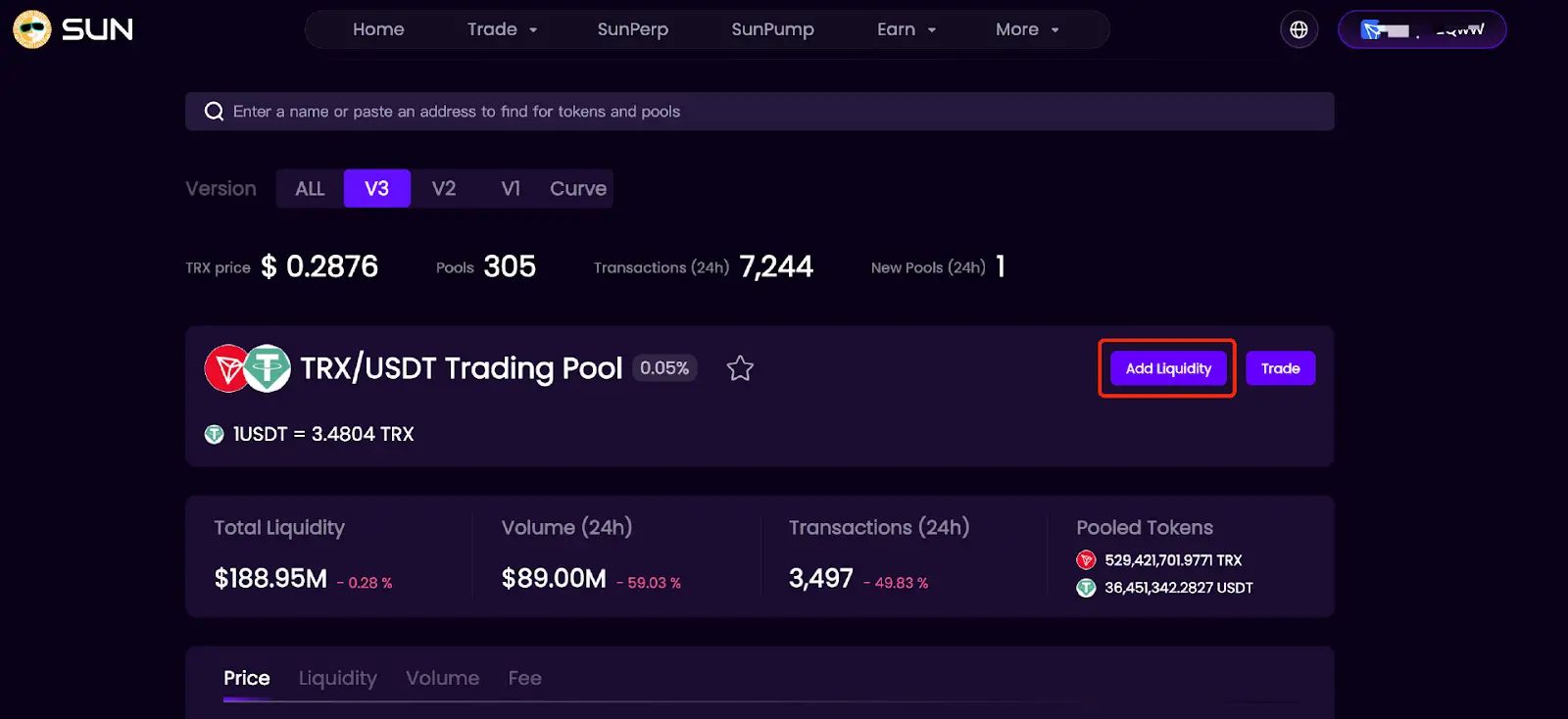Click the SUN logo in the header
The height and width of the screenshot is (719, 1568).
[x=72, y=29]
